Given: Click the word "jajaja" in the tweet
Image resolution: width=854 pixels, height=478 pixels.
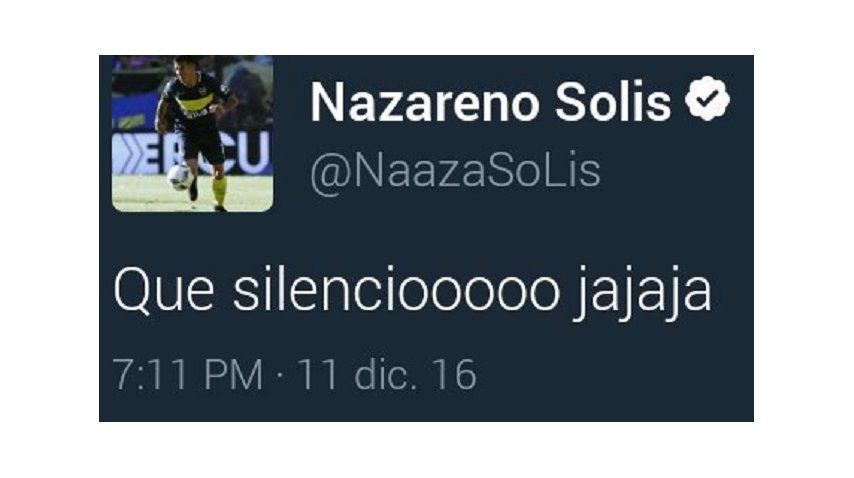Looking at the screenshot, I should (643, 294).
